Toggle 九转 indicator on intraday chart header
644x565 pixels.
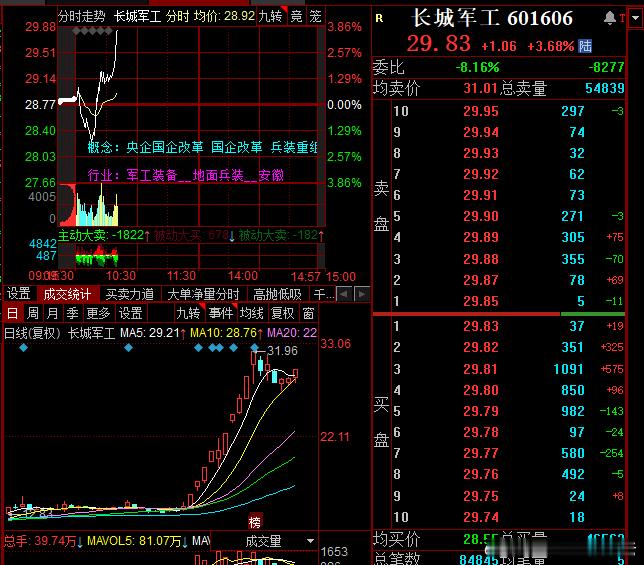(271, 16)
